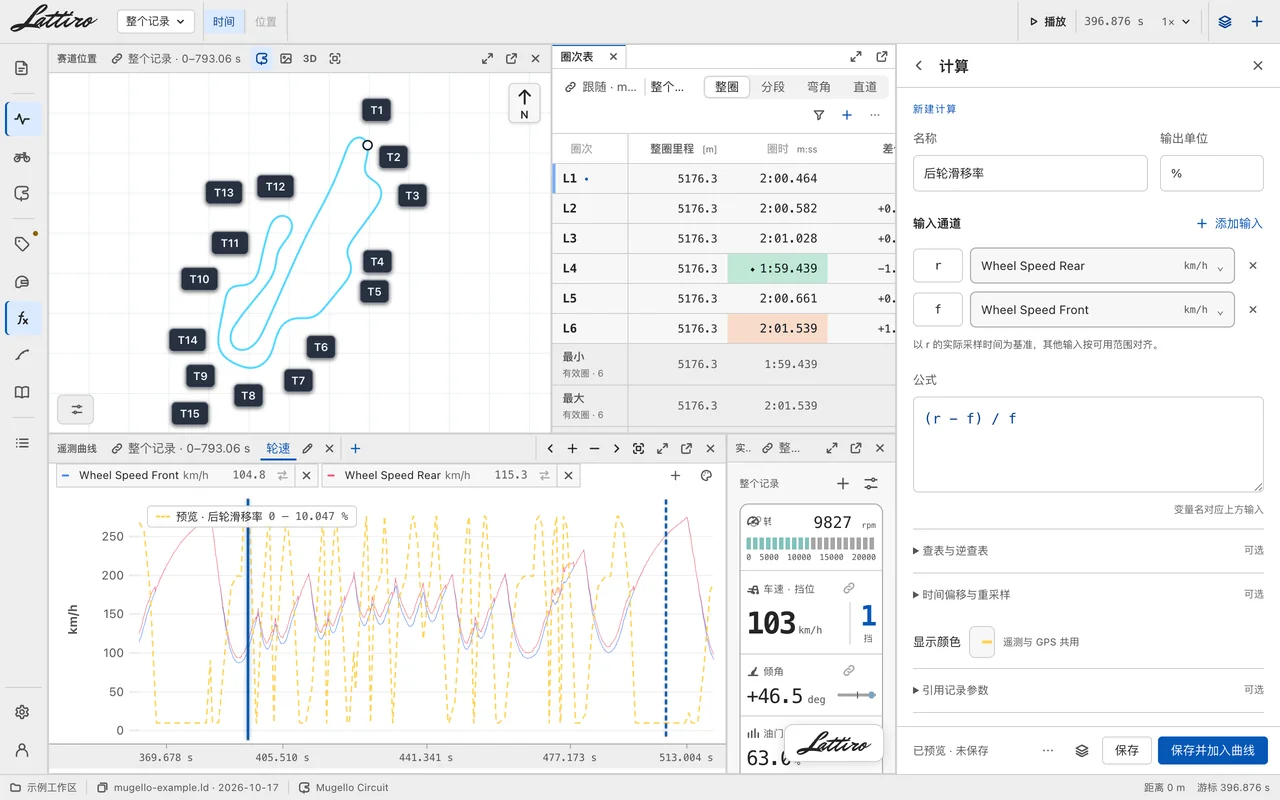The width and height of the screenshot is (1280, 800).
Task: Open the Wheel Speed Rear channel dropdown
Action: 1102,266
